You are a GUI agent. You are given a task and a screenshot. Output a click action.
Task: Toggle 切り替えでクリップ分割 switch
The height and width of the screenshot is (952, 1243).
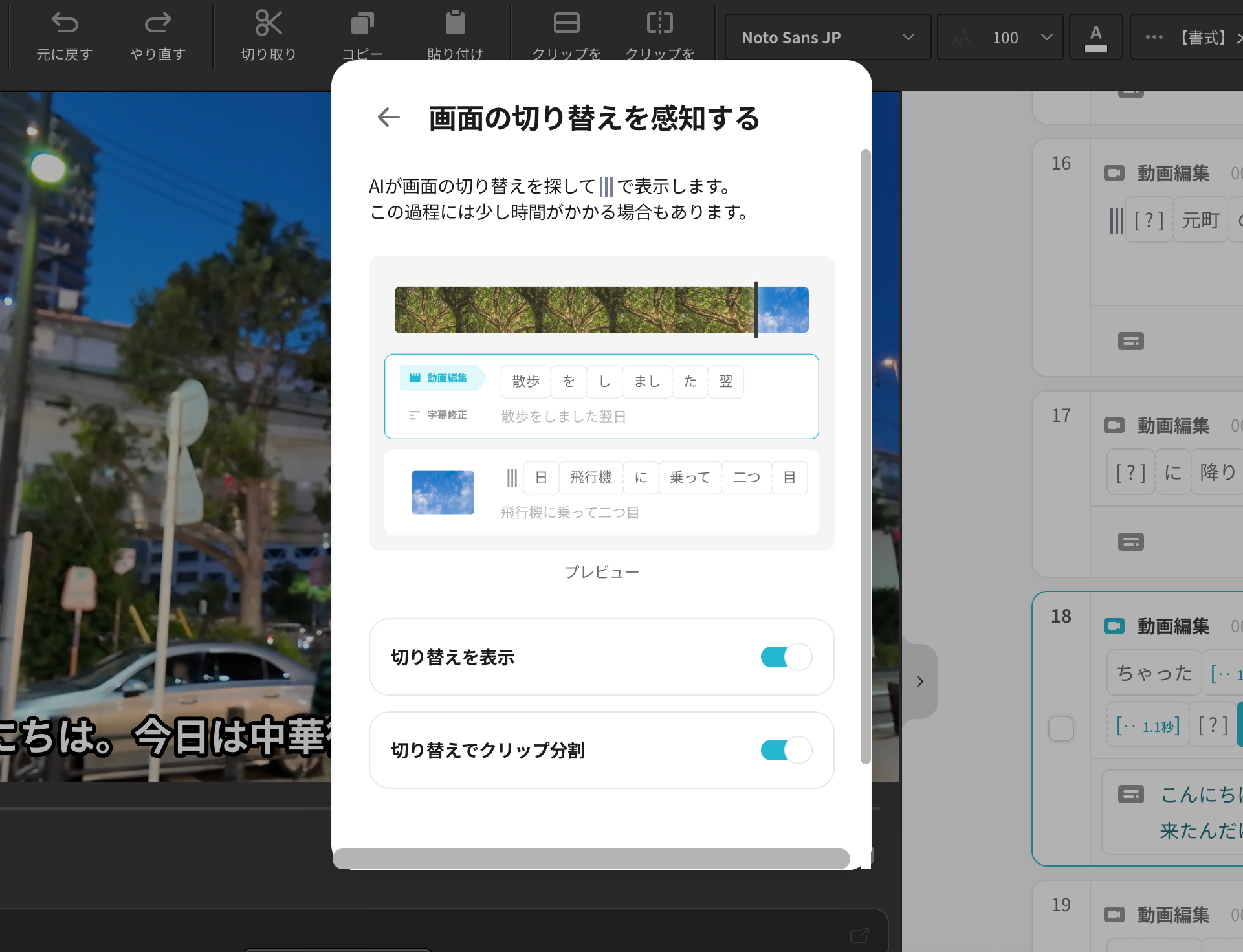[x=786, y=750]
